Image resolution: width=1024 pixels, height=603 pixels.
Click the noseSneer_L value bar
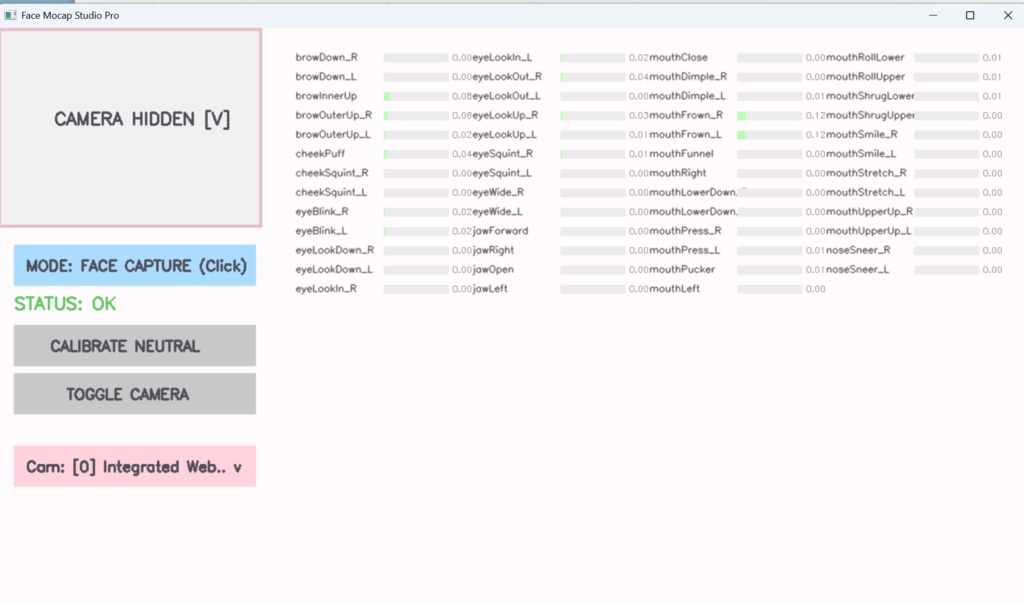(946, 270)
